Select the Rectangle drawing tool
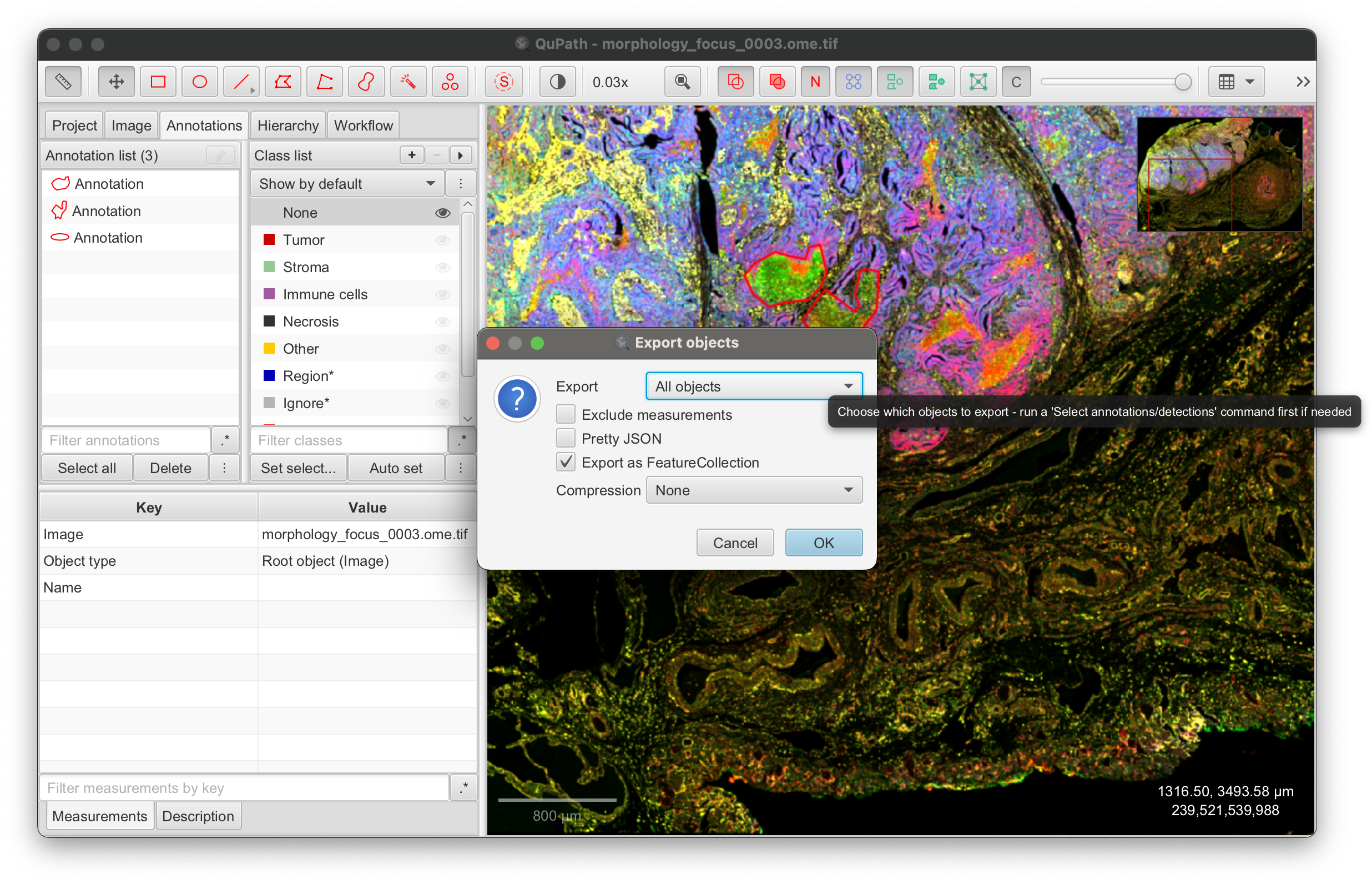Viewport: 1372px width, 884px height. [x=158, y=82]
